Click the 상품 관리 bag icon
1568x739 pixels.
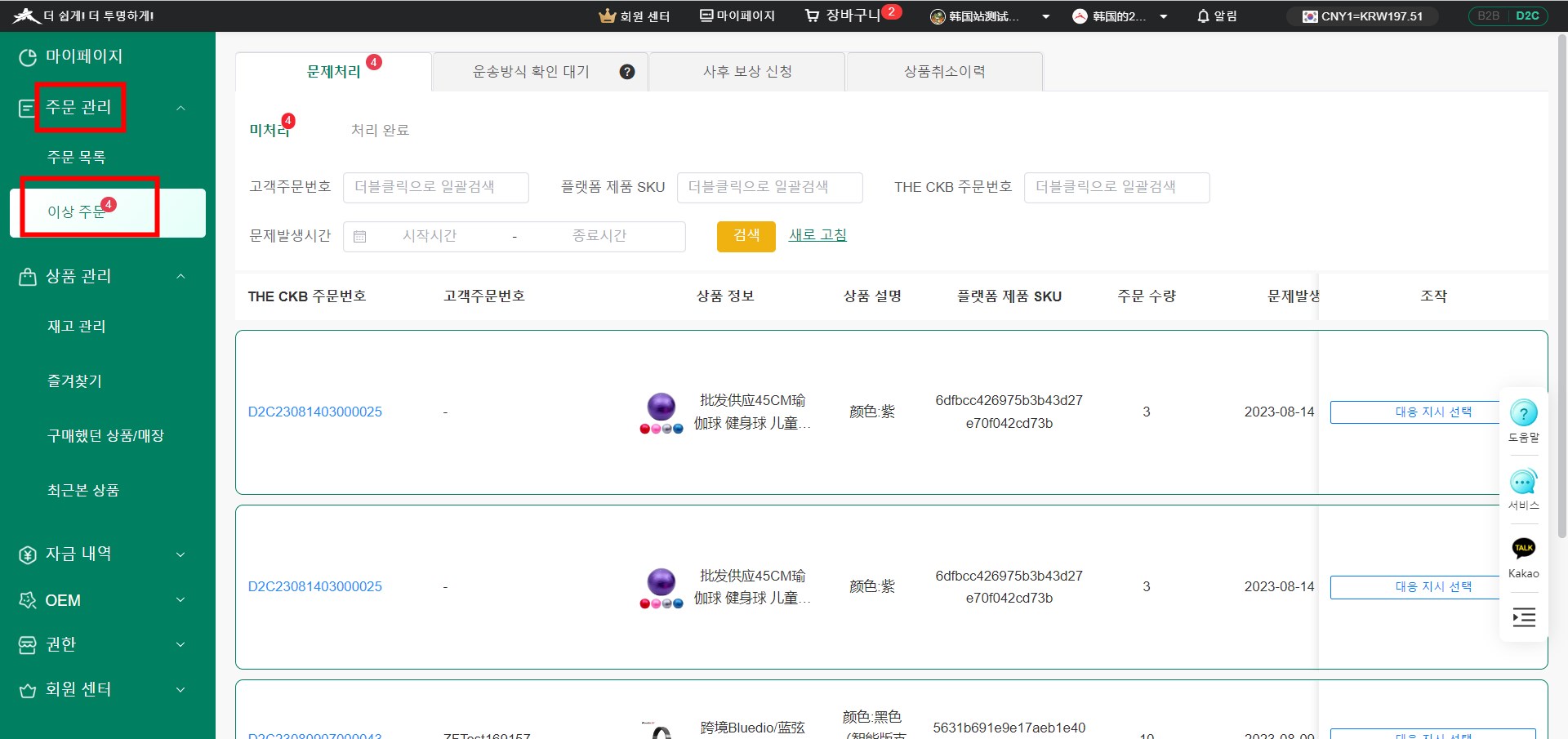(x=28, y=277)
